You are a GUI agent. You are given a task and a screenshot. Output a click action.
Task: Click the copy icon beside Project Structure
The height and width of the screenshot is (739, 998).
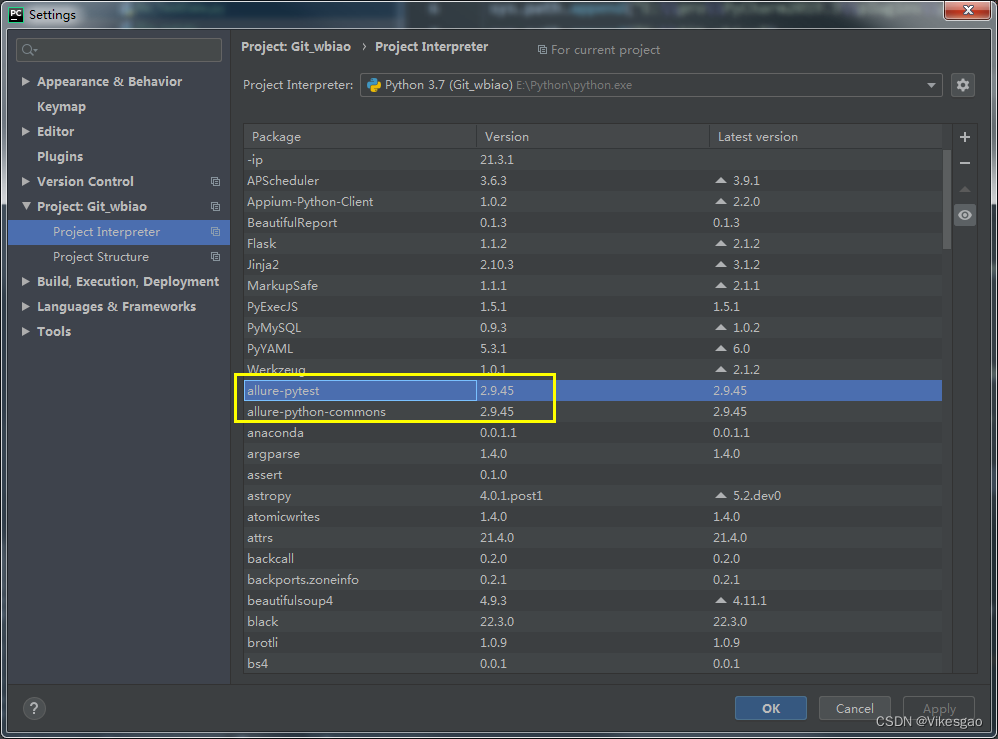pyautogui.click(x=215, y=257)
